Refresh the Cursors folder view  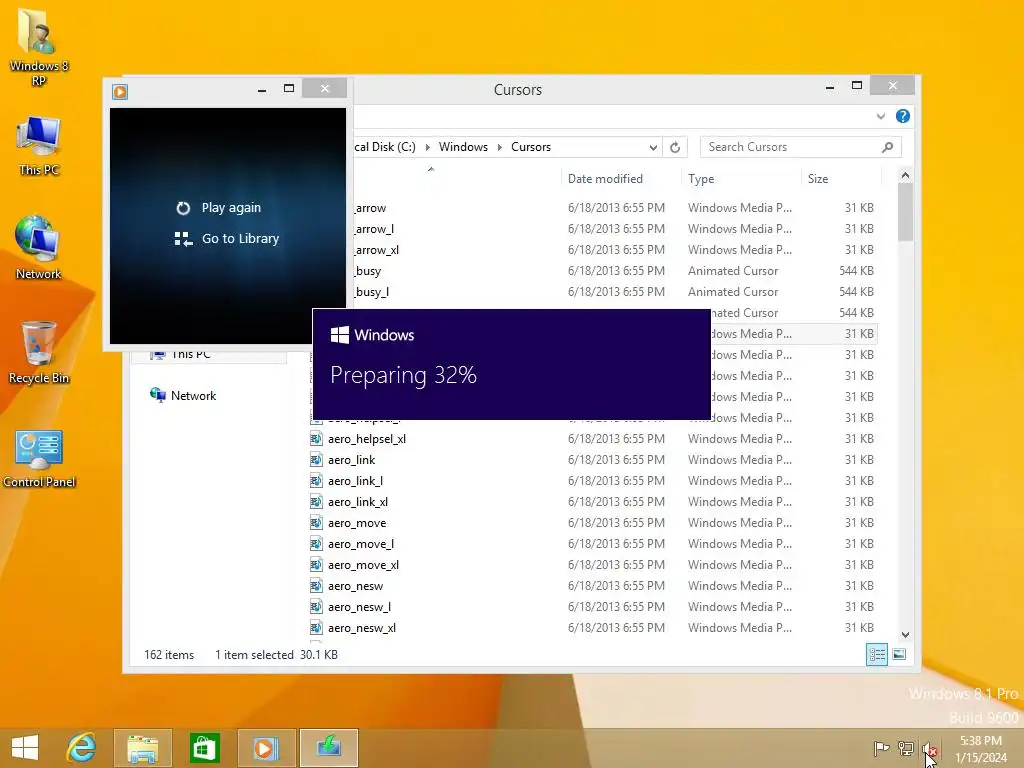pyautogui.click(x=675, y=148)
